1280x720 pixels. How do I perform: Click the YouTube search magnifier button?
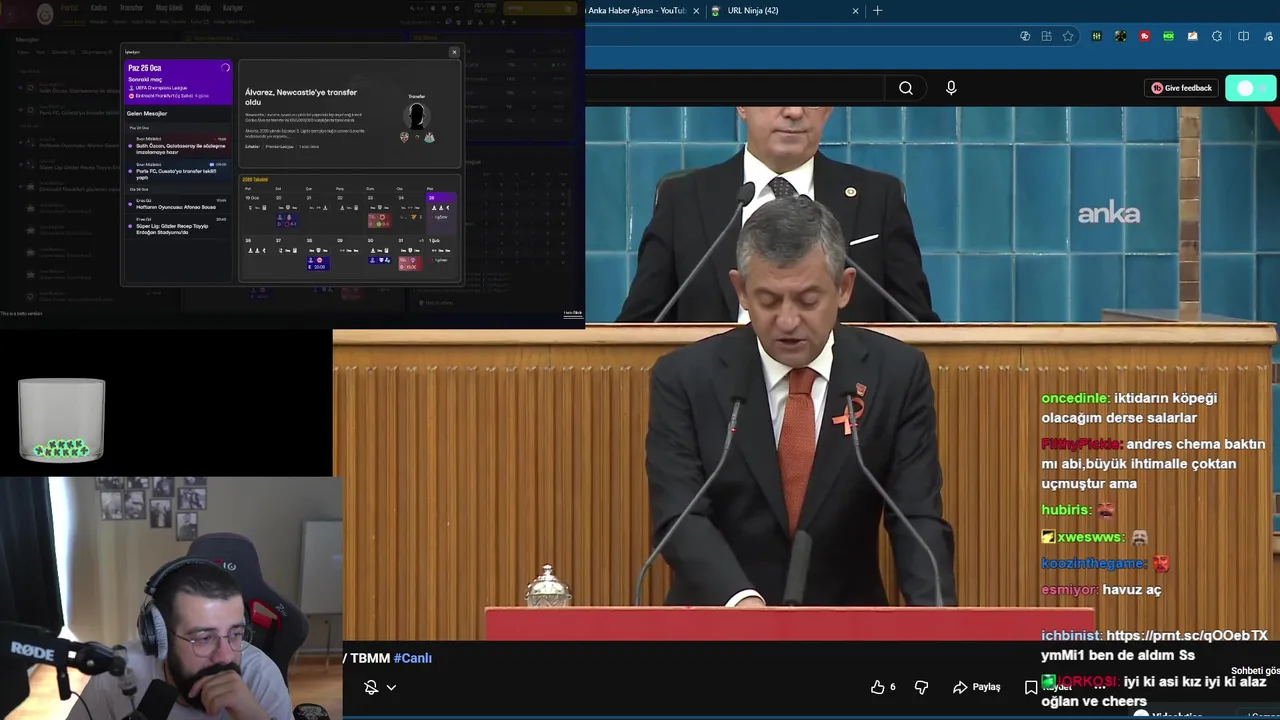pos(906,88)
